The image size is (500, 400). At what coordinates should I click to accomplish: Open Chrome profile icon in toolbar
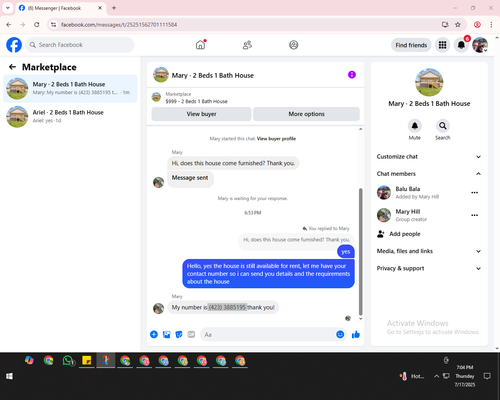tap(477, 25)
